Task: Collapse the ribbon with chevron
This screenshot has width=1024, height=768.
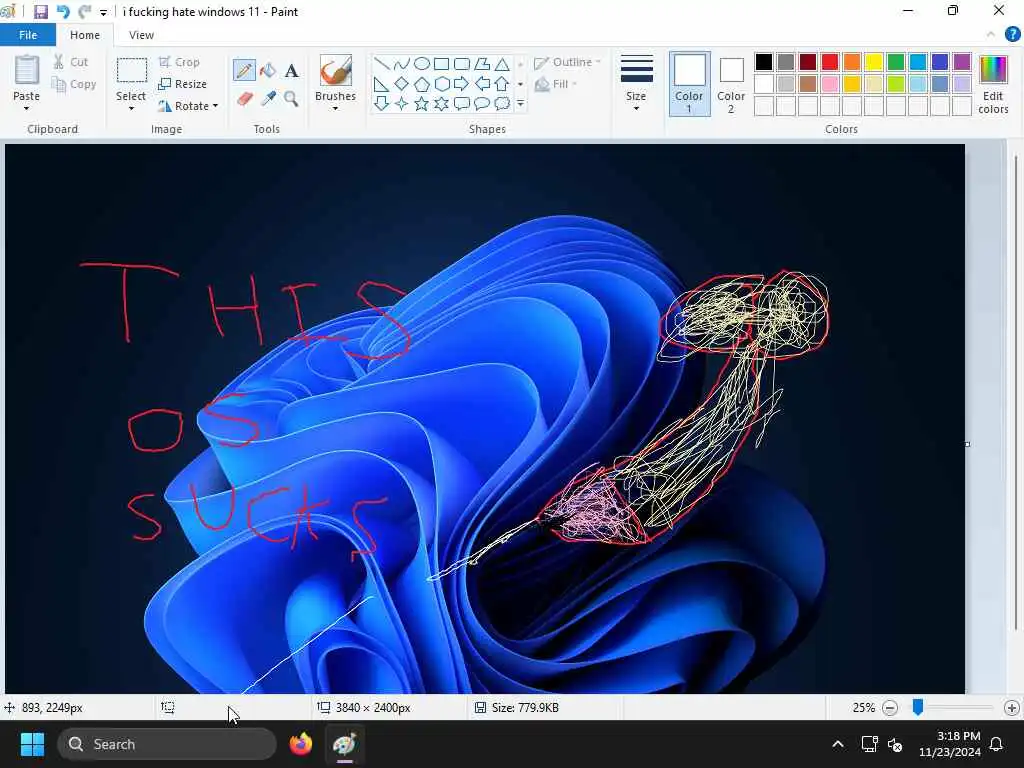Action: point(991,35)
